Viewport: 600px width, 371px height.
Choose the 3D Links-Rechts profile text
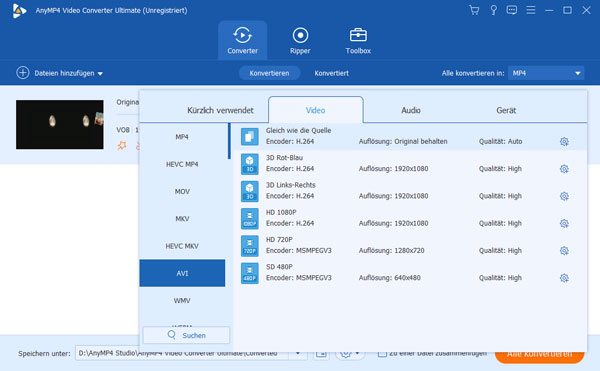click(x=291, y=185)
